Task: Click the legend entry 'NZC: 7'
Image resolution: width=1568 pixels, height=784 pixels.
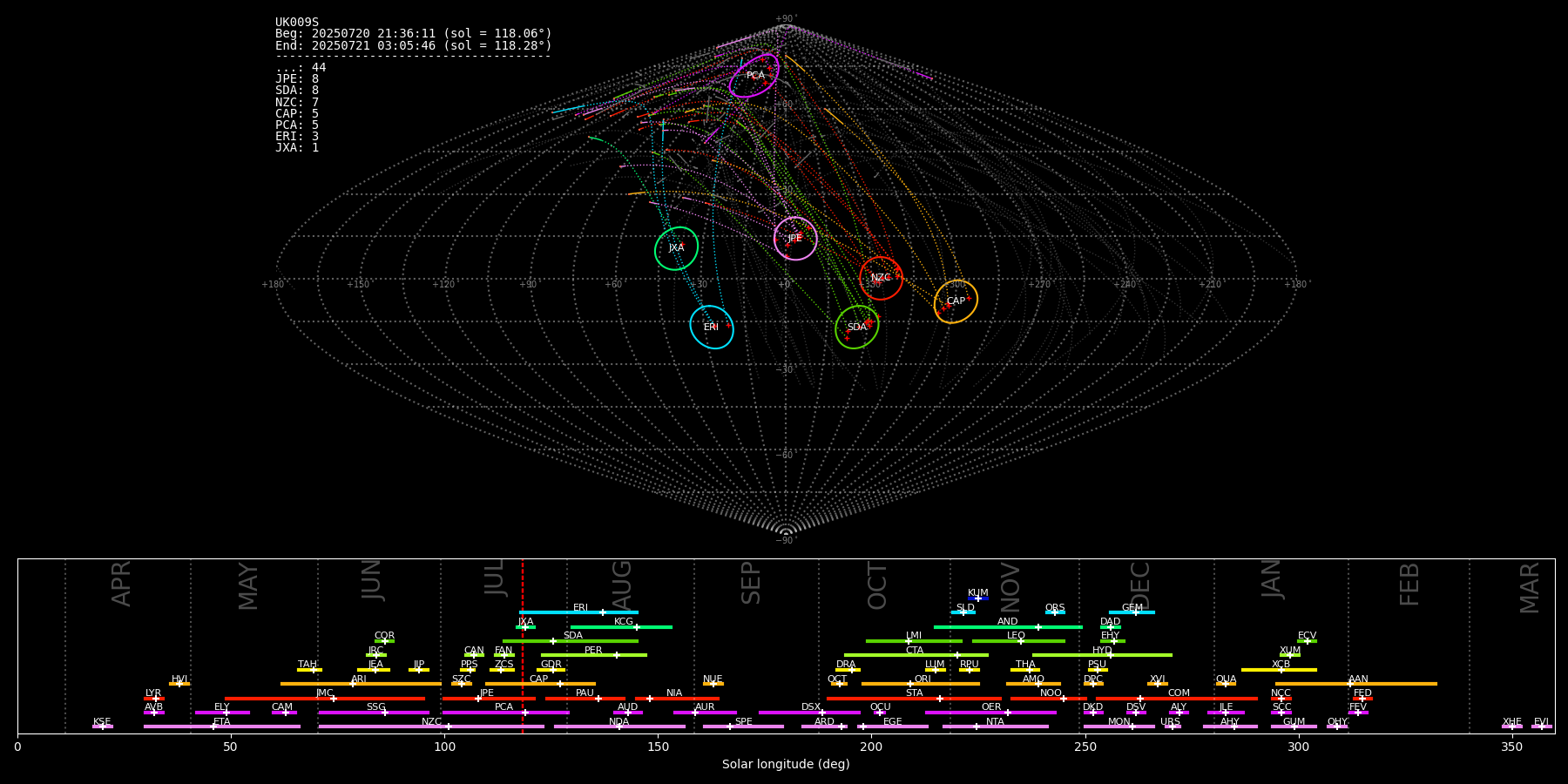Action: (x=297, y=103)
